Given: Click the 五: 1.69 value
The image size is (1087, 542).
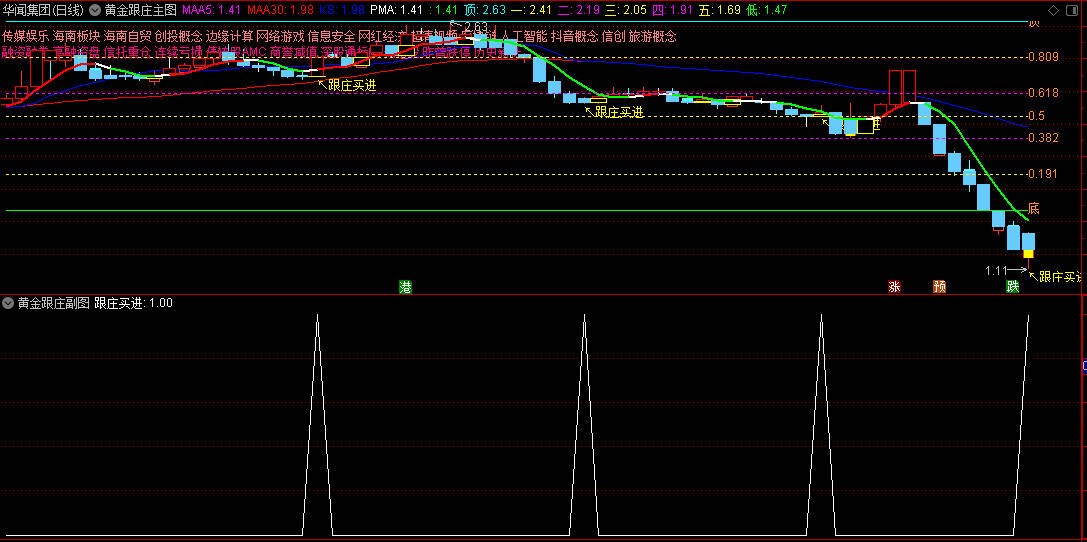Looking at the screenshot, I should click(719, 10).
